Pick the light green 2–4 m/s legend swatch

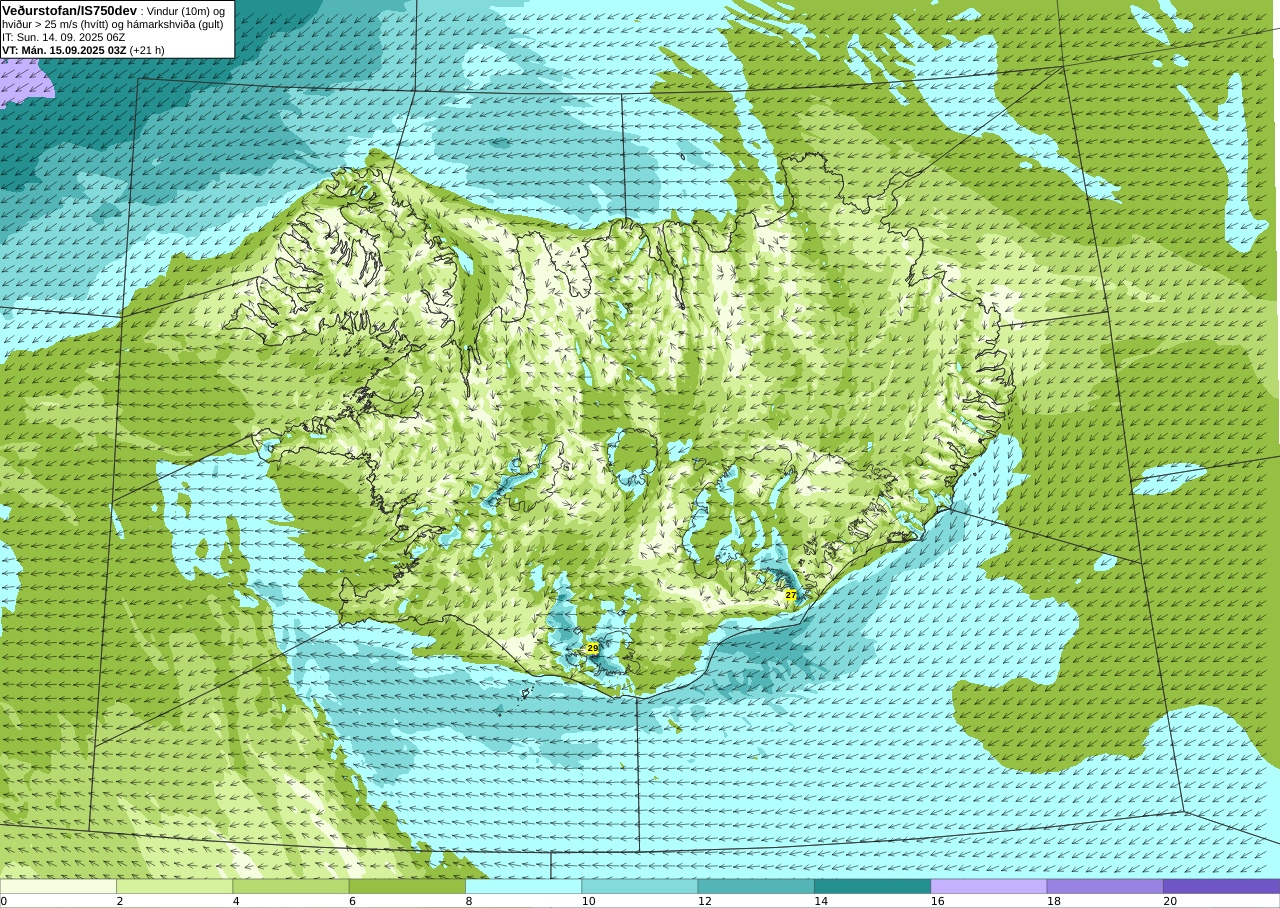(174, 886)
